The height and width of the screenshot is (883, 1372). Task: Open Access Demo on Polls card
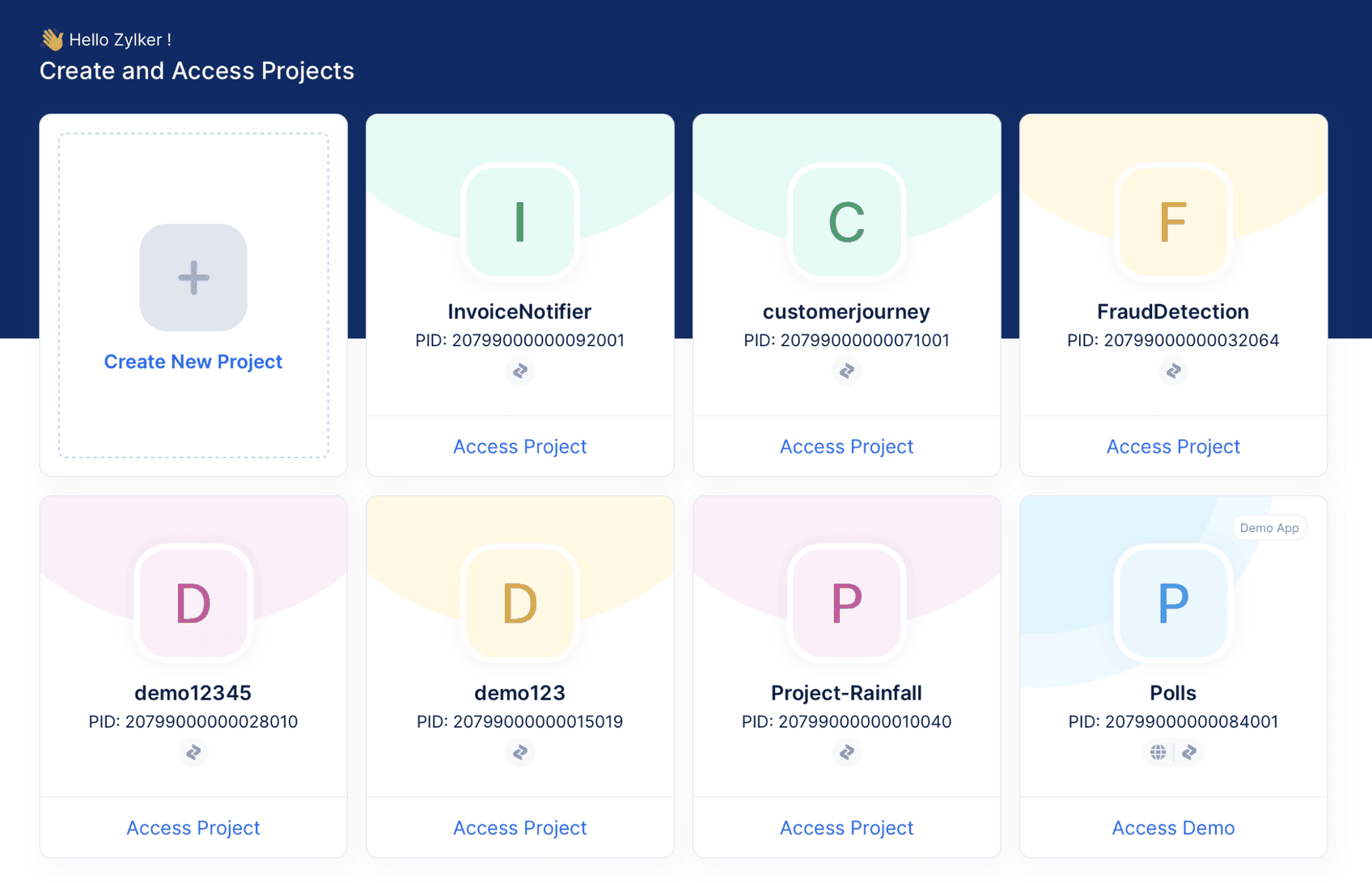pyautogui.click(x=1174, y=828)
